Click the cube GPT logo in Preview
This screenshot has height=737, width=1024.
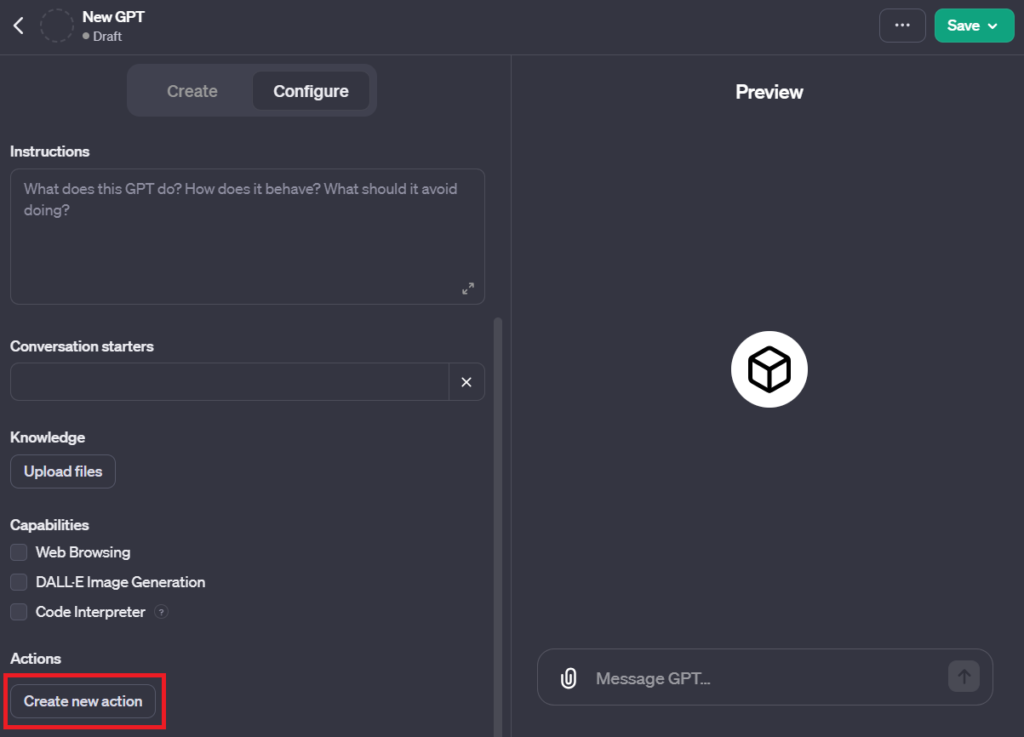tap(769, 371)
